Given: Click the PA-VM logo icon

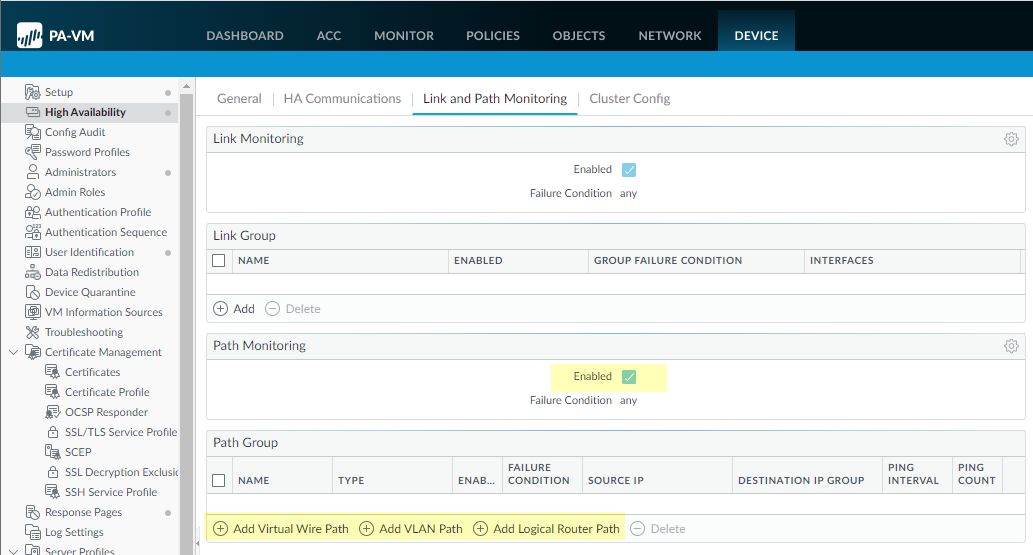Looking at the screenshot, I should click(30, 37).
